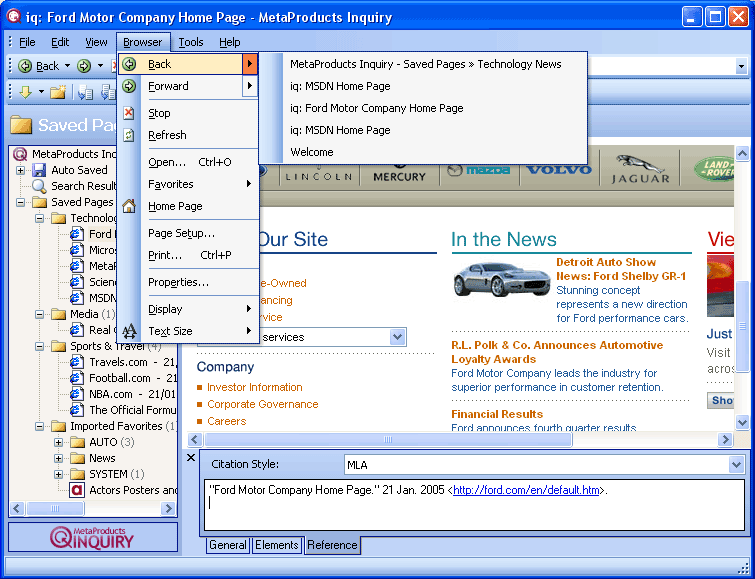Select Home Page in Browser menu

pyautogui.click(x=188, y=207)
